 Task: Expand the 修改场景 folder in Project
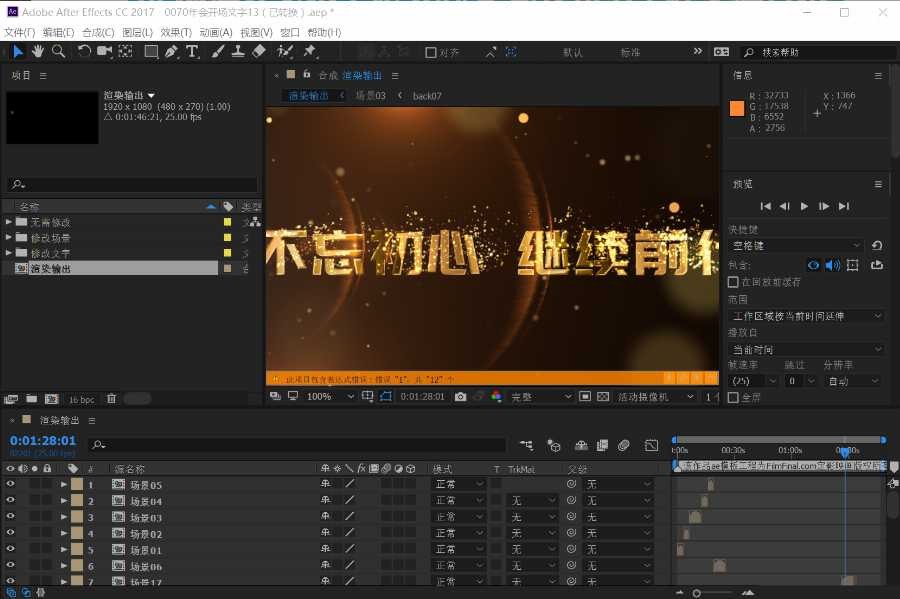[9, 237]
